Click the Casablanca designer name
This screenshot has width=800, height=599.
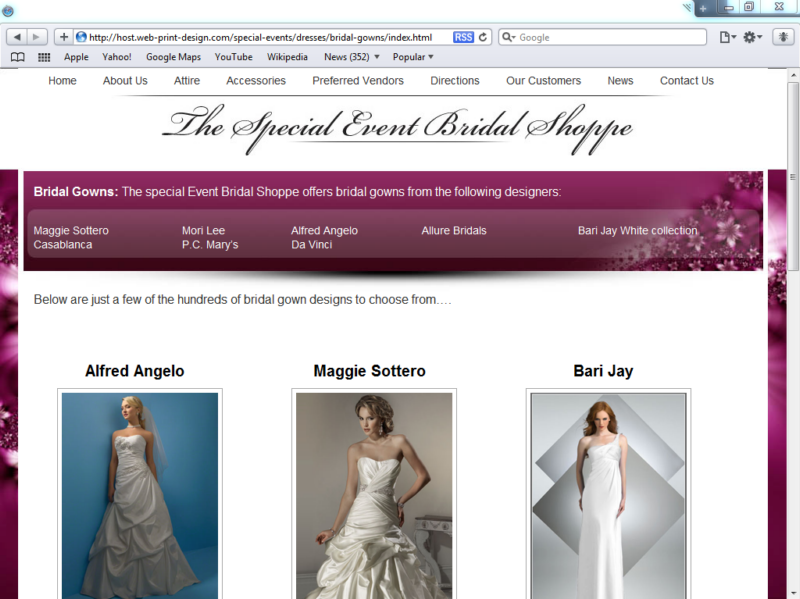point(63,245)
